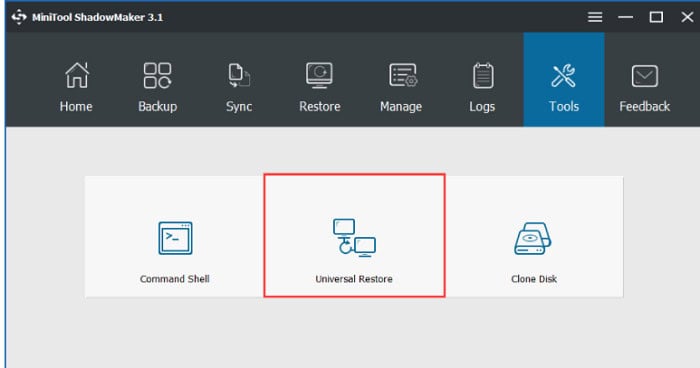
Task: Switch to the Backup tab
Action: click(157, 87)
